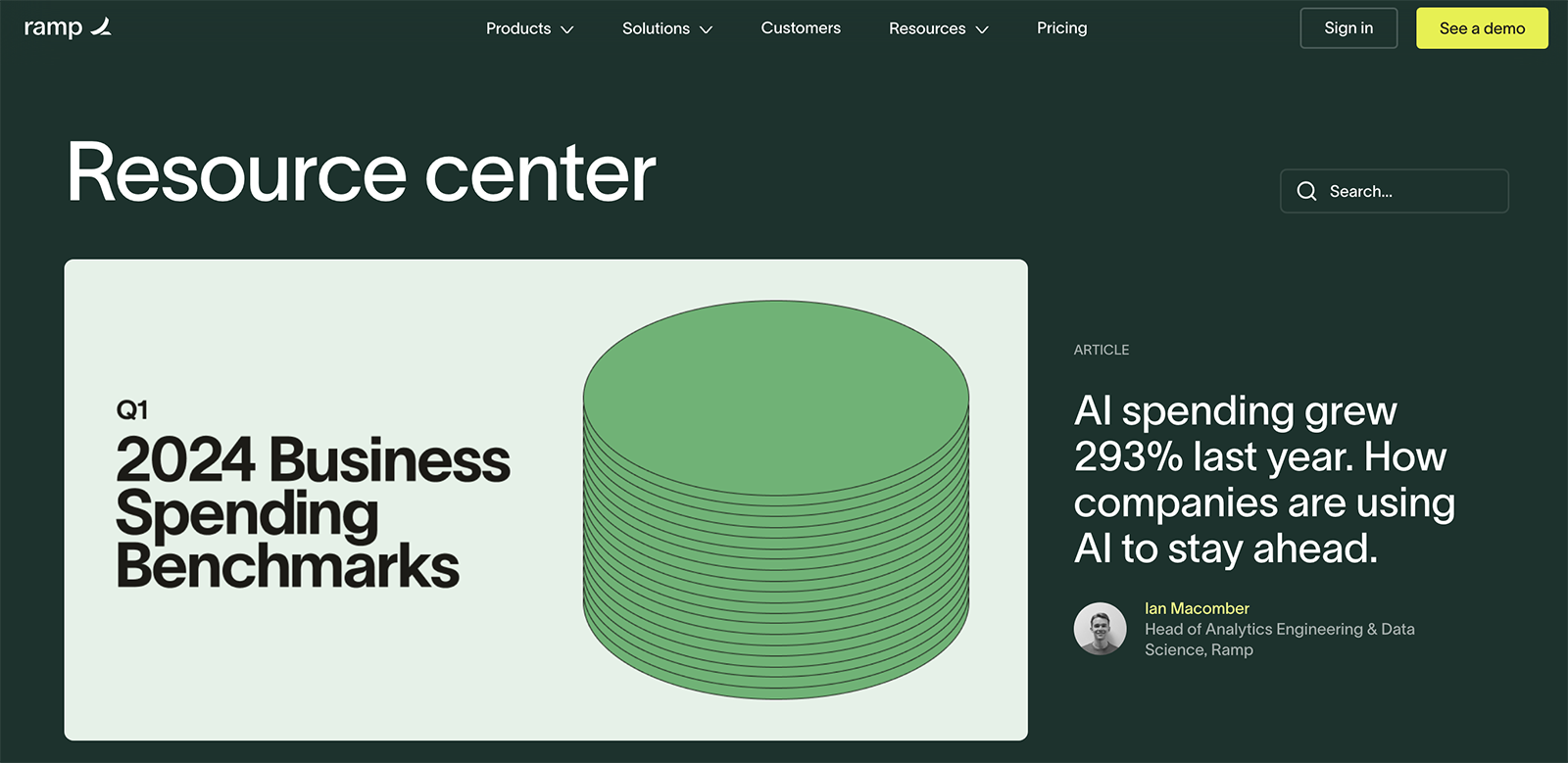The image size is (1568, 763).
Task: Click the Ramp logo
Action: [68, 27]
